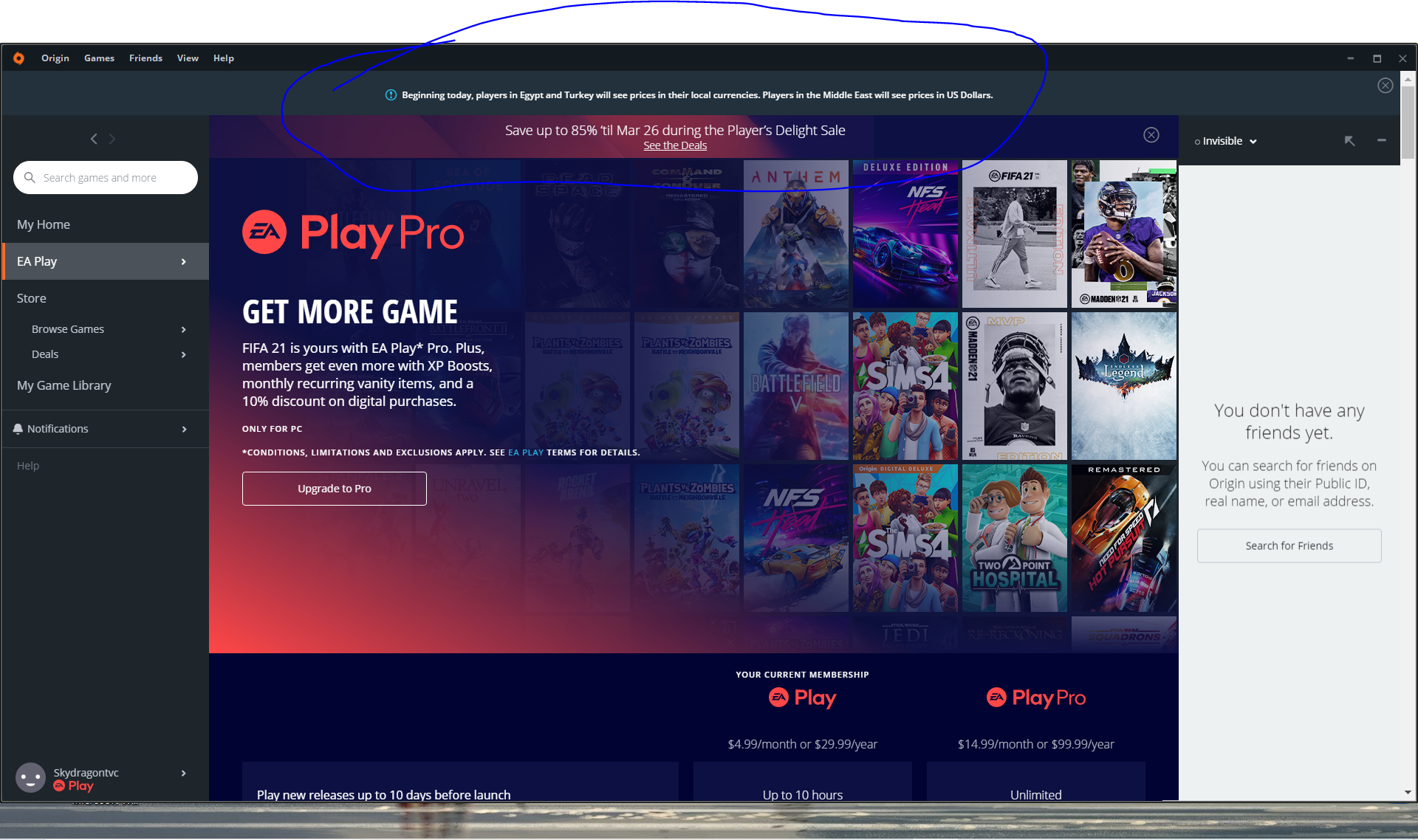The width and height of the screenshot is (1418, 840).
Task: Click the Rocket Arena game cover
Action: [578, 538]
